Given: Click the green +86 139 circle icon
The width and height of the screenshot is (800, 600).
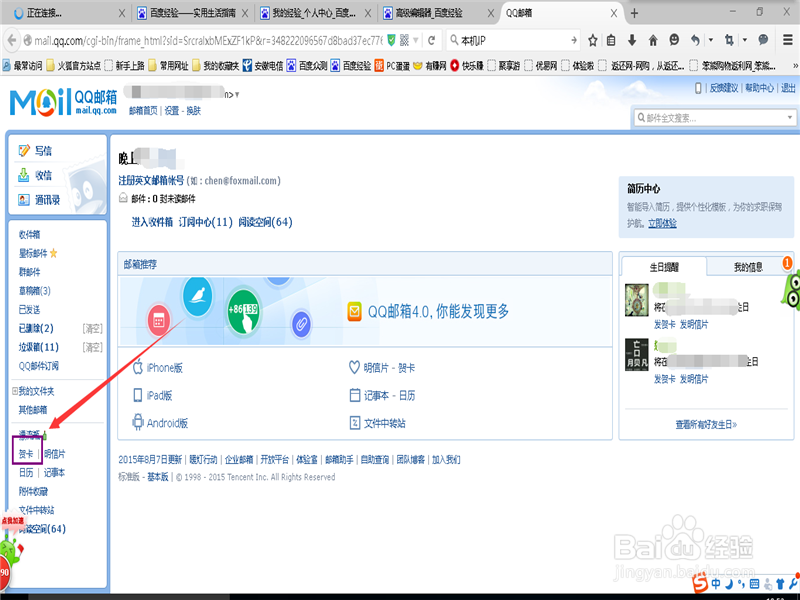Looking at the screenshot, I should tap(243, 311).
